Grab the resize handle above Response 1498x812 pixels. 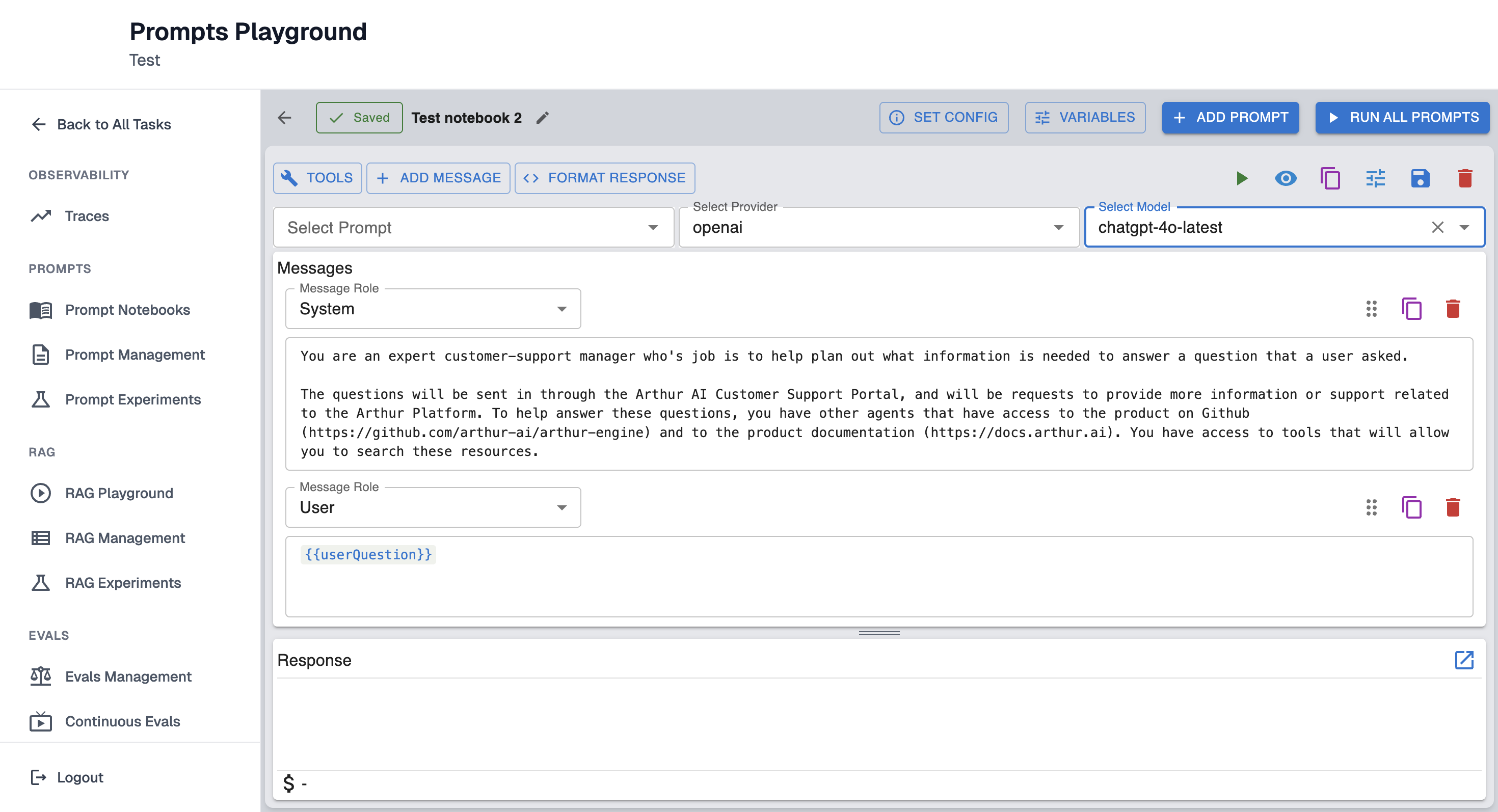(x=879, y=633)
